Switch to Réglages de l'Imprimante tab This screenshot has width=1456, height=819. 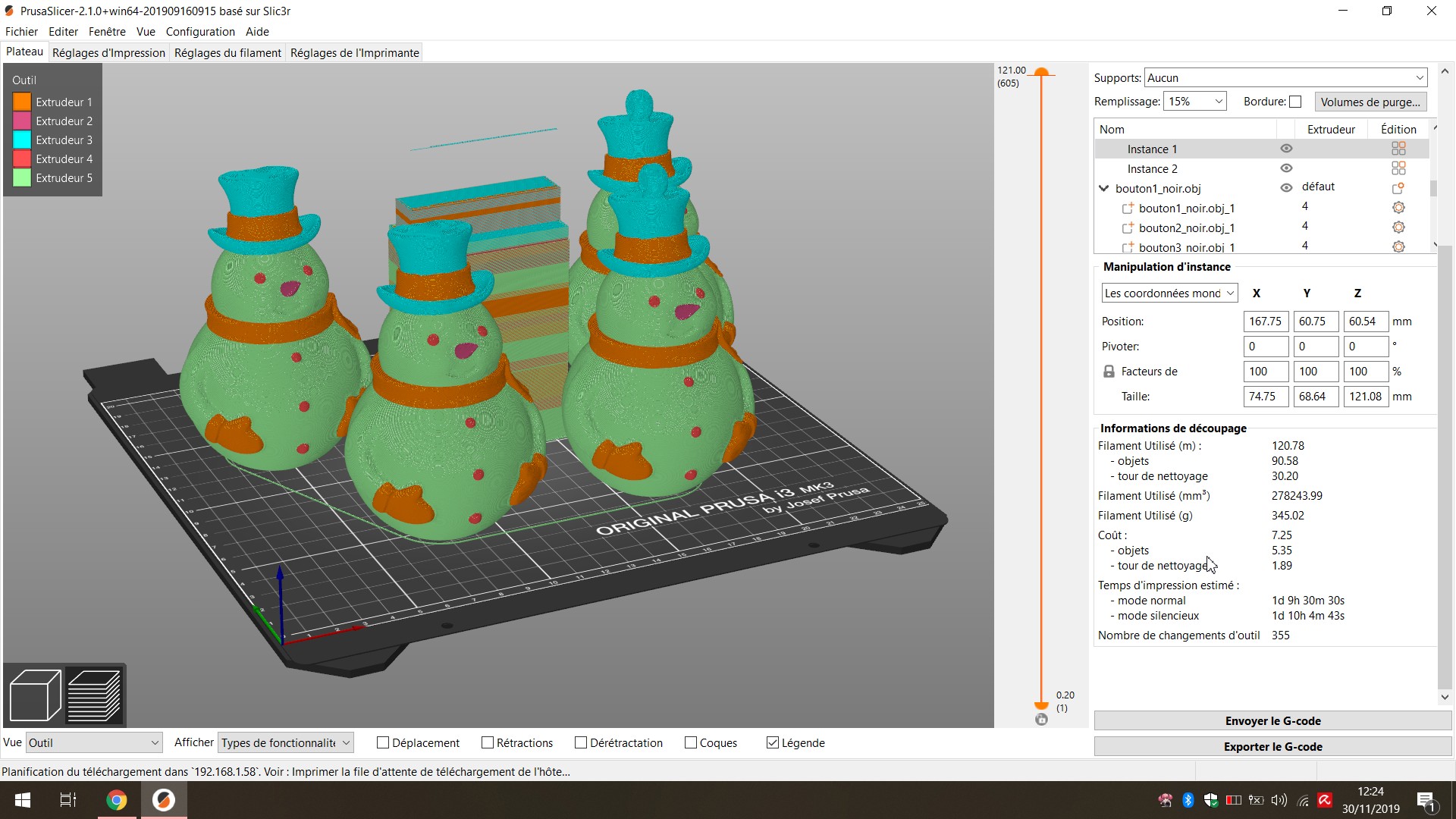[x=354, y=53]
